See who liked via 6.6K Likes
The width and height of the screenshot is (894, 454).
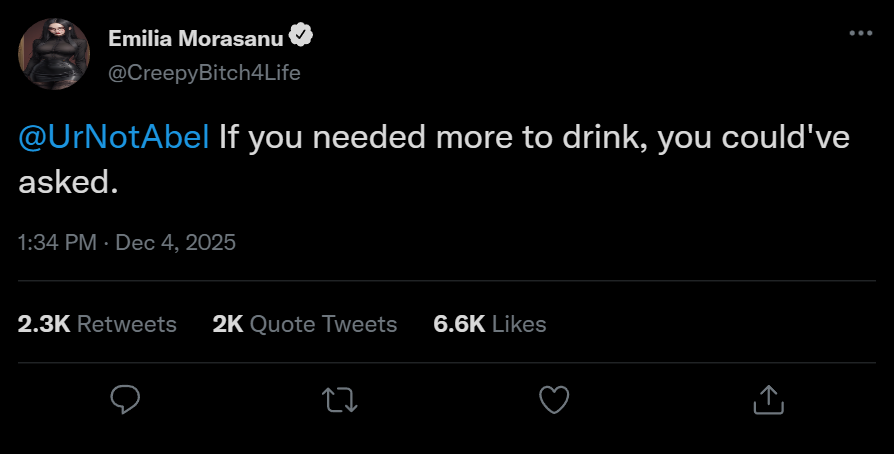(x=489, y=324)
